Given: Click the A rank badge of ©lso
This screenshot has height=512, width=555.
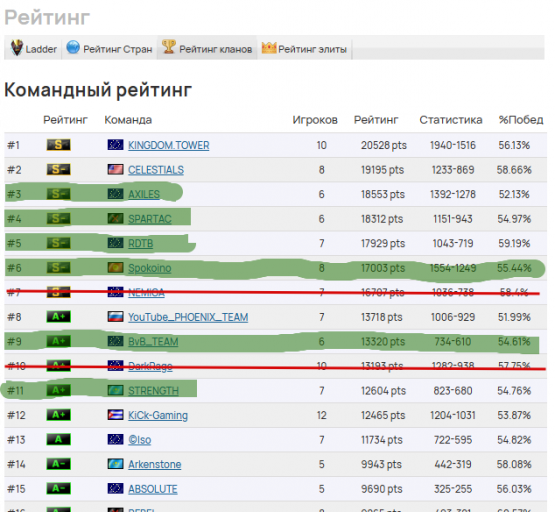Looking at the screenshot, I should (58, 440).
